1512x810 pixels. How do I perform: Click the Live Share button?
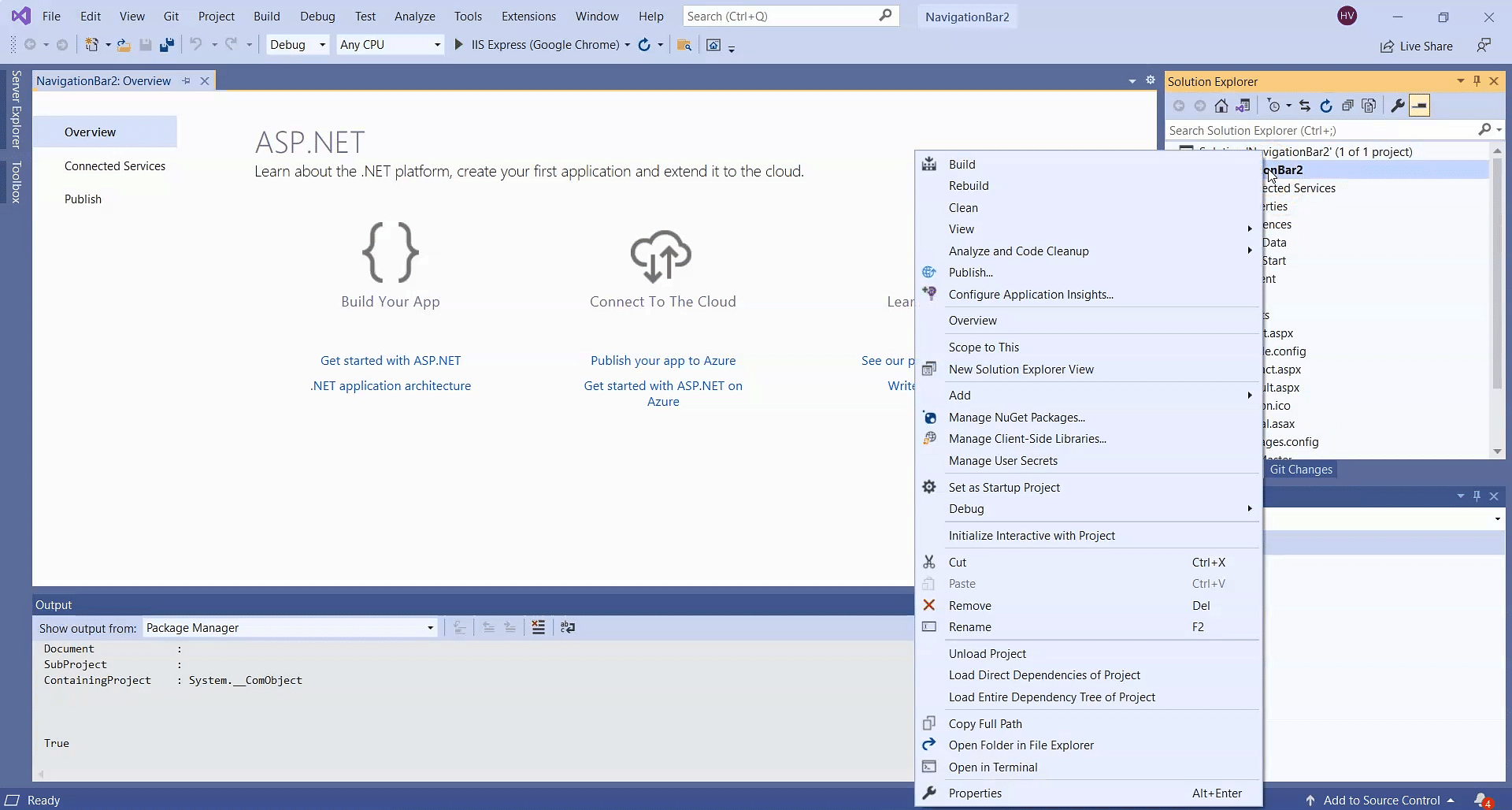click(1416, 46)
